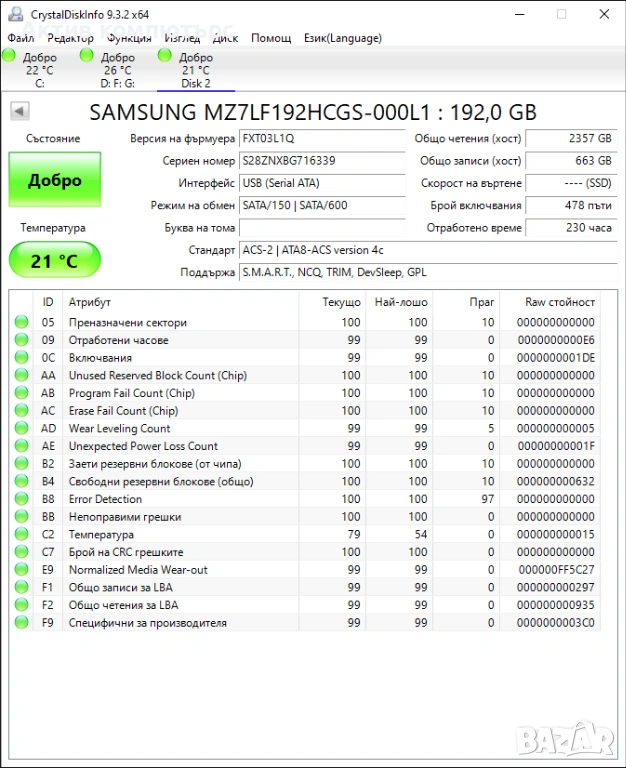Screen dimensions: 626x768
Task: Click status icon beside Wear Leveling Count
Action: point(22,429)
